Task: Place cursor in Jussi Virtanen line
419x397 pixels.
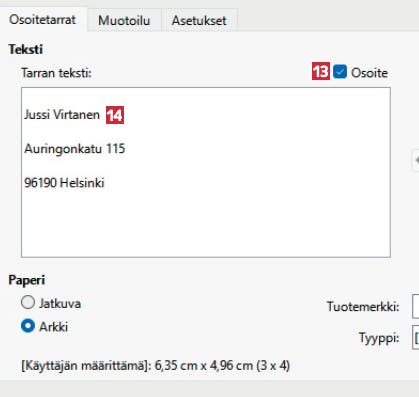Action: (x=62, y=115)
